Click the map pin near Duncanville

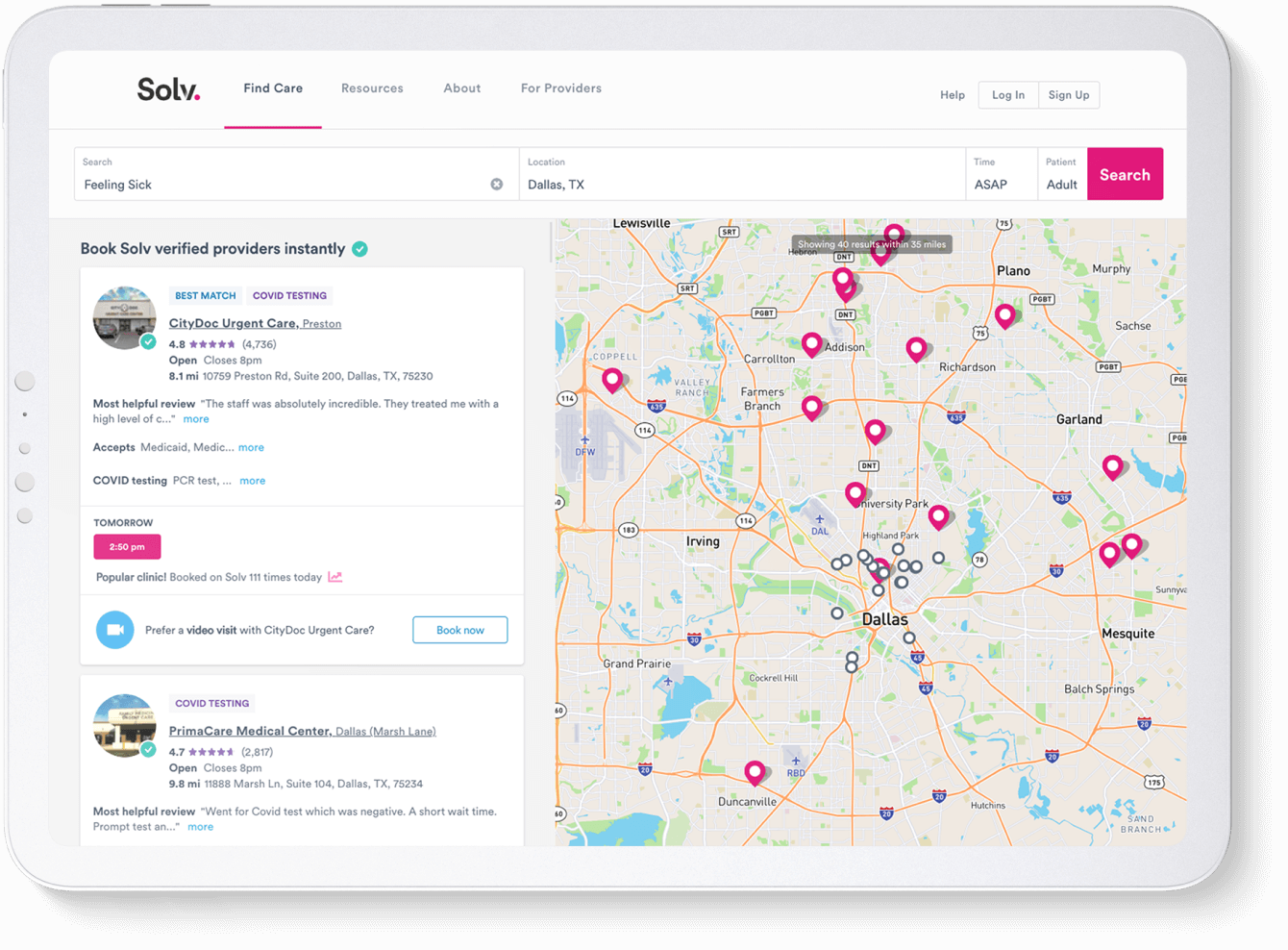coord(755,771)
